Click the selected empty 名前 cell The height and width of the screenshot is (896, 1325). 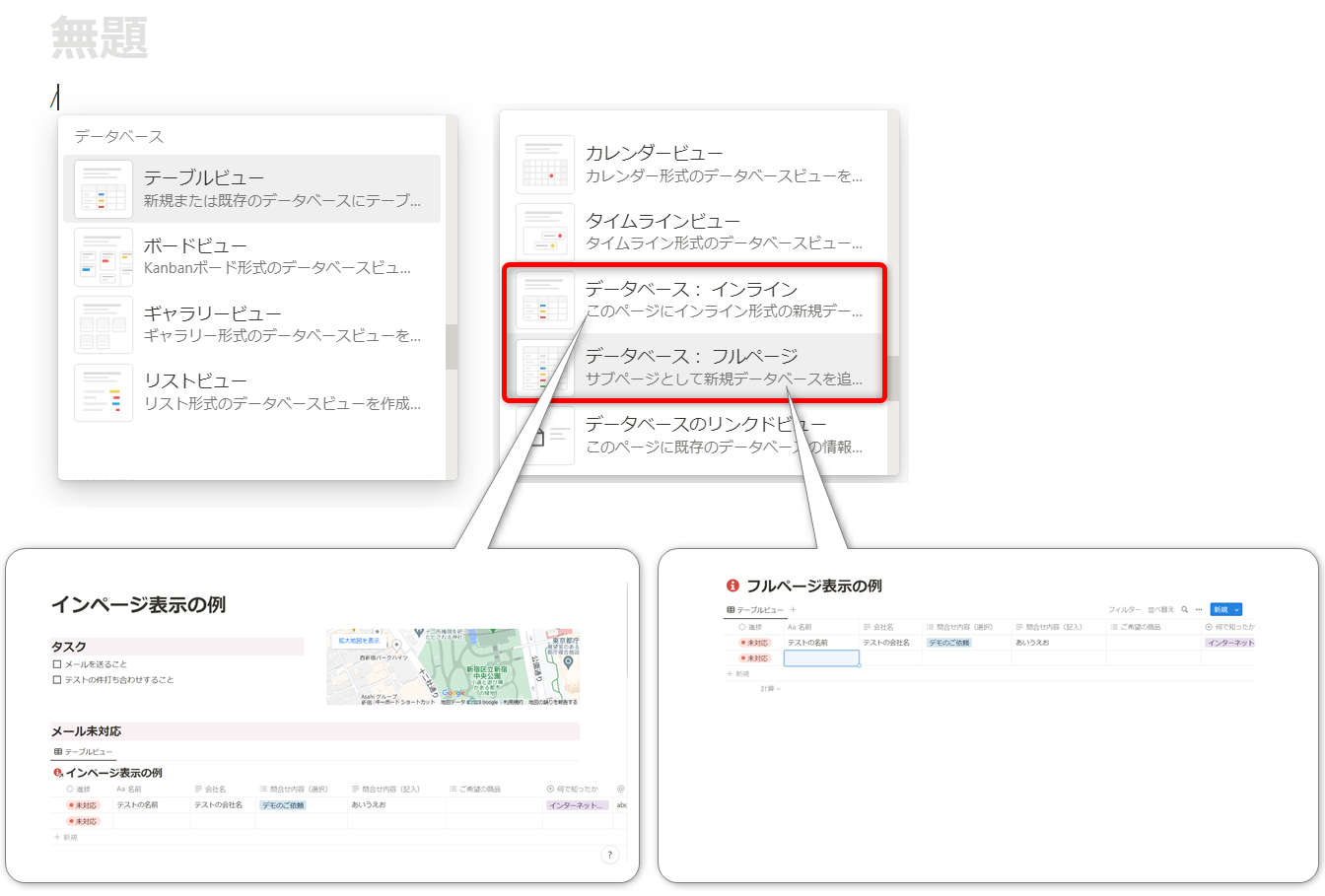821,657
